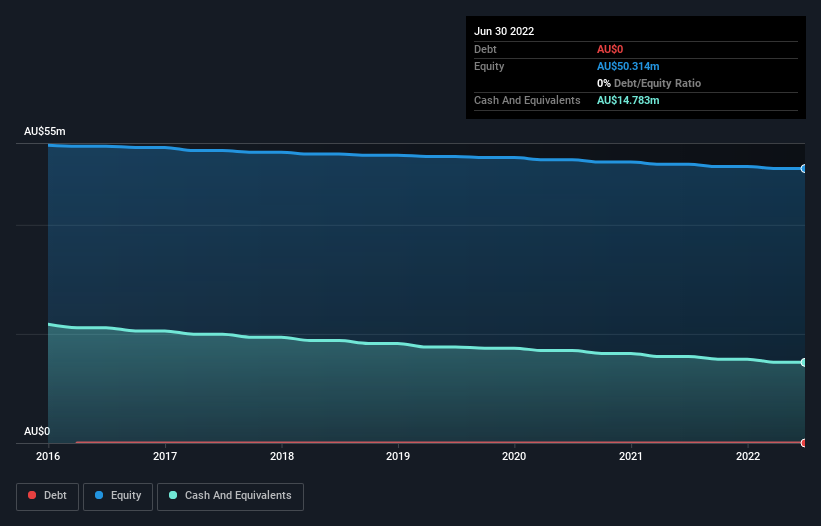
Task: Click the teal Cash legend dot
Action: [x=173, y=495]
